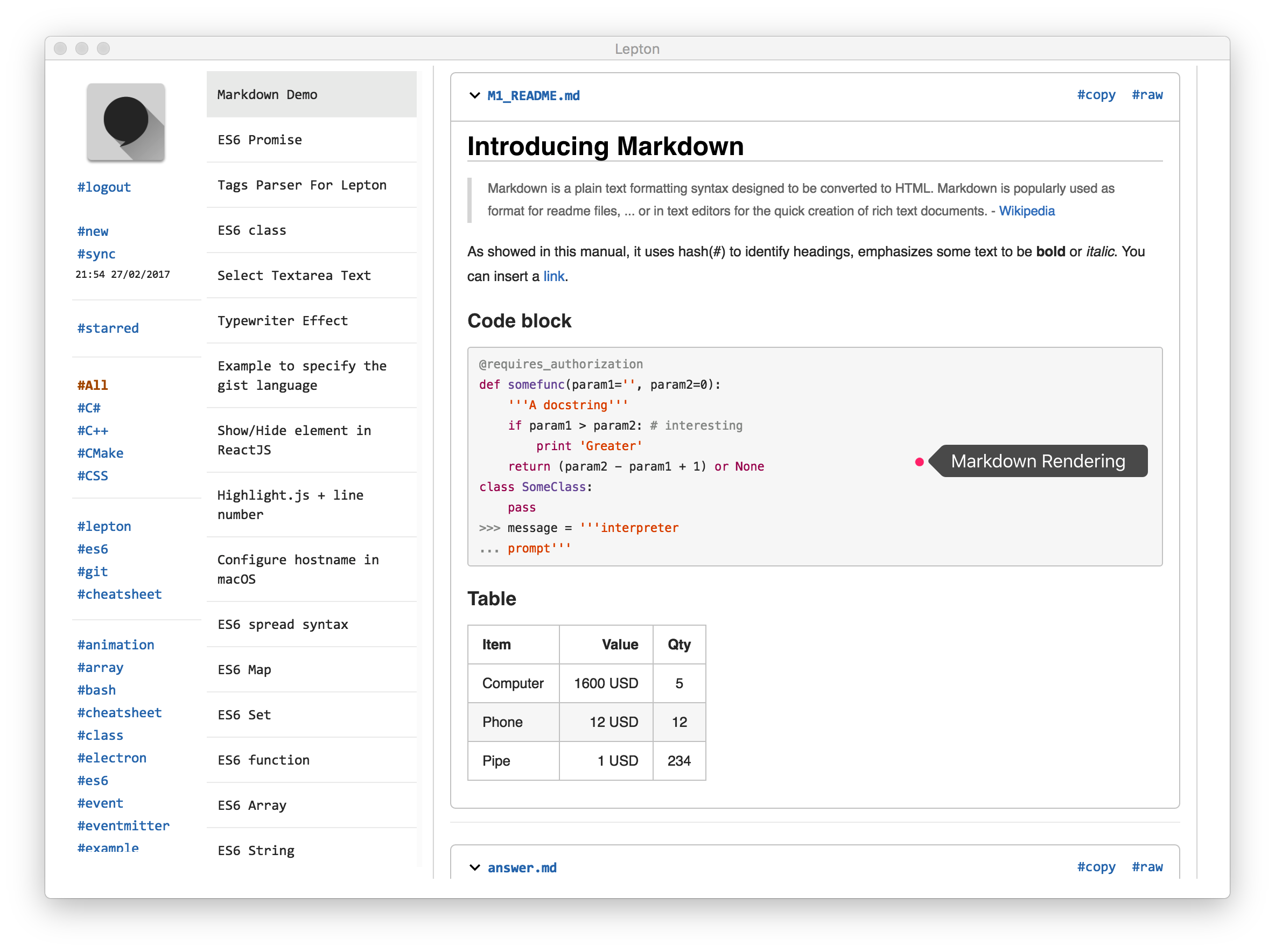Image resolution: width=1275 pixels, height=952 pixels.
Task: Show #starred gists
Action: (108, 328)
